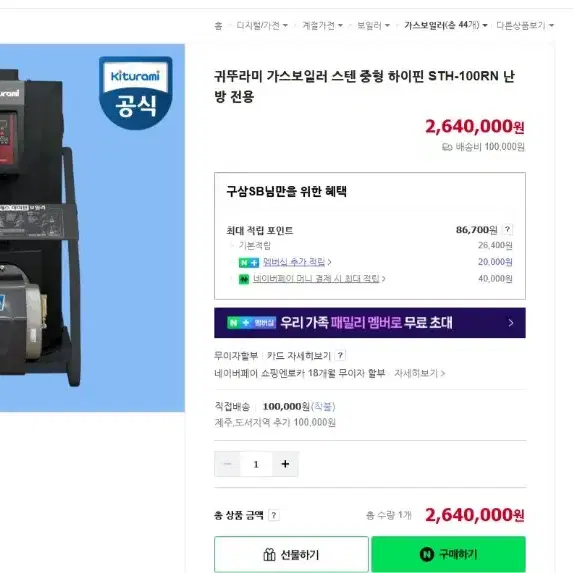Open the 다른상품보기 menu

(x=525, y=25)
